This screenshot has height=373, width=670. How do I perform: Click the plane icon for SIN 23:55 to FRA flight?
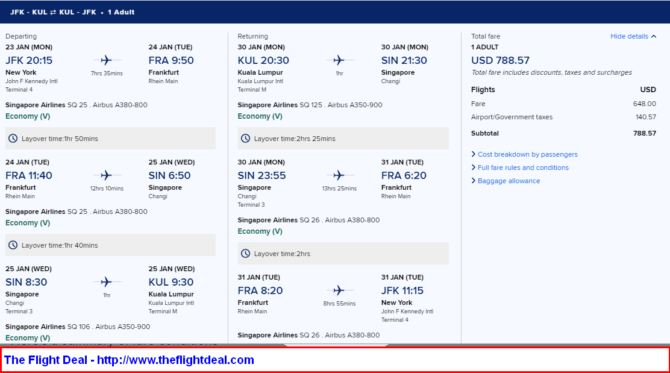(x=338, y=175)
